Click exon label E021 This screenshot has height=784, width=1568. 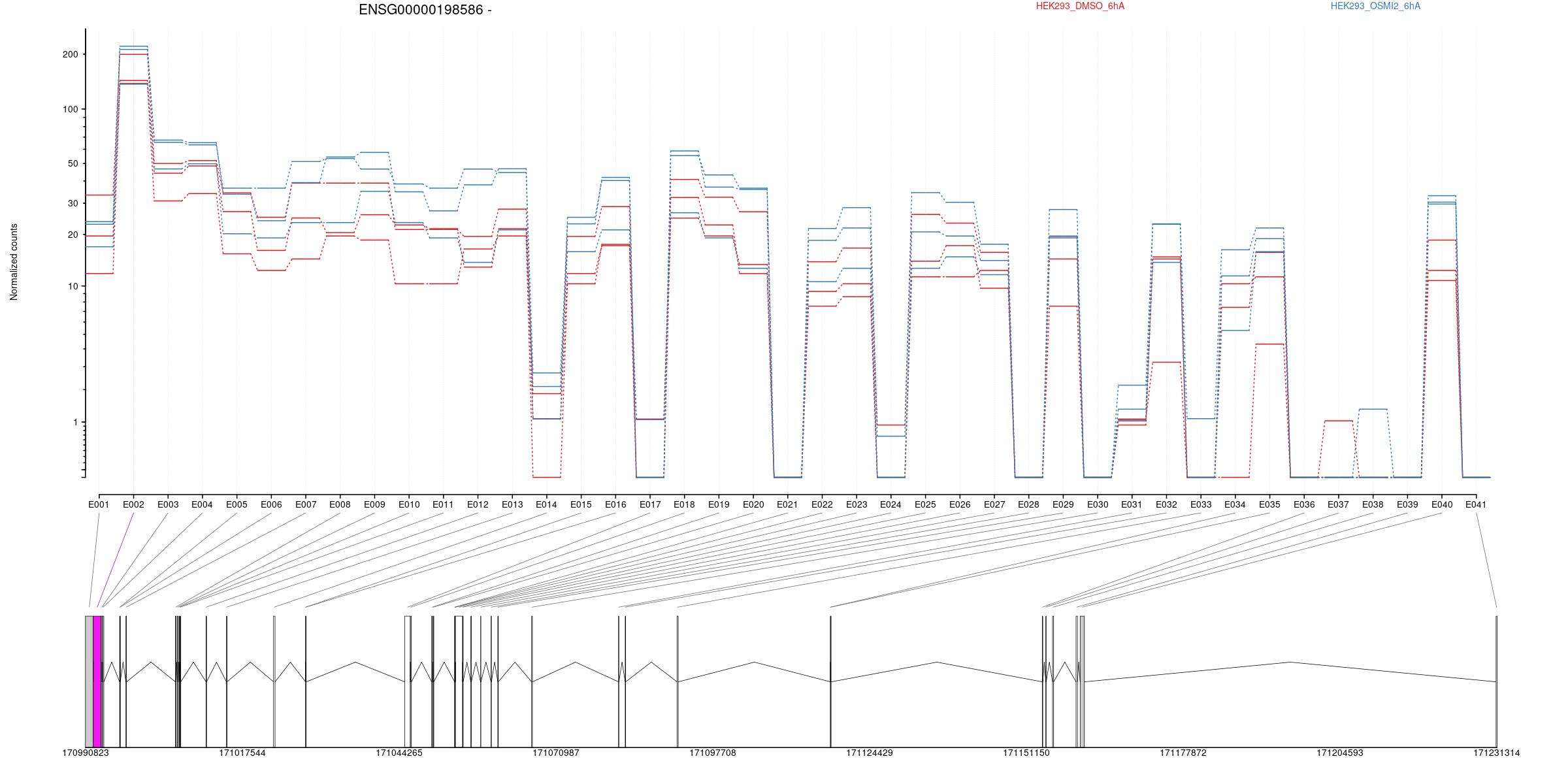[787, 505]
